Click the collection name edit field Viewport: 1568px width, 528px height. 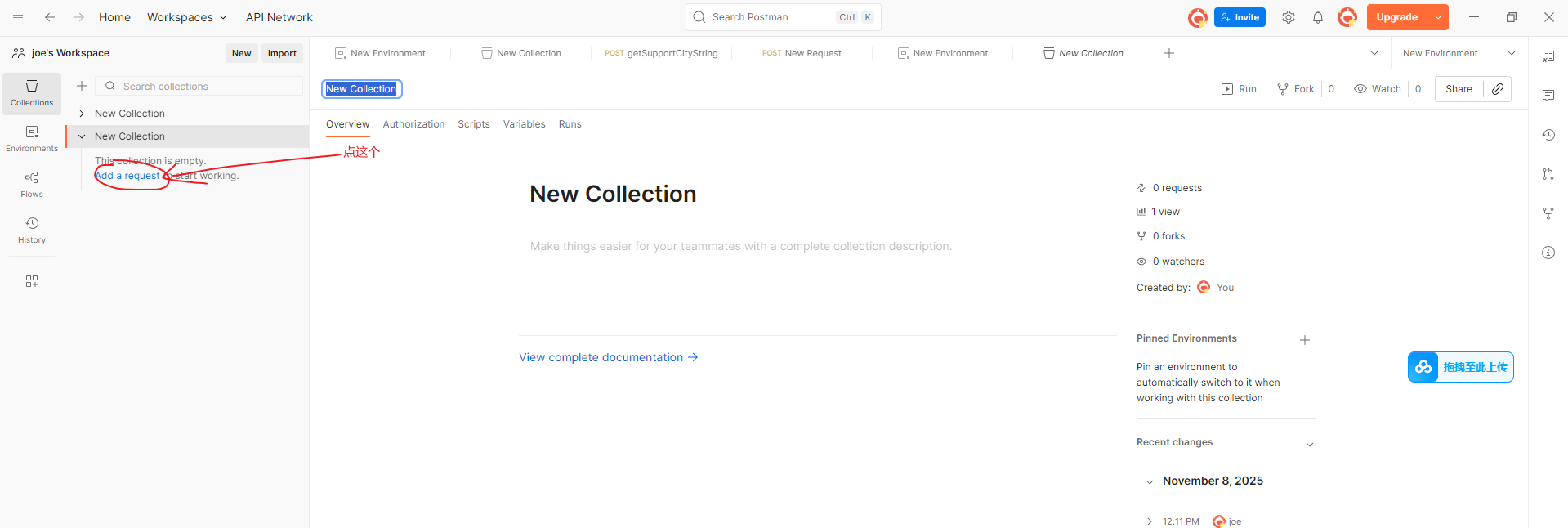pyautogui.click(x=361, y=89)
